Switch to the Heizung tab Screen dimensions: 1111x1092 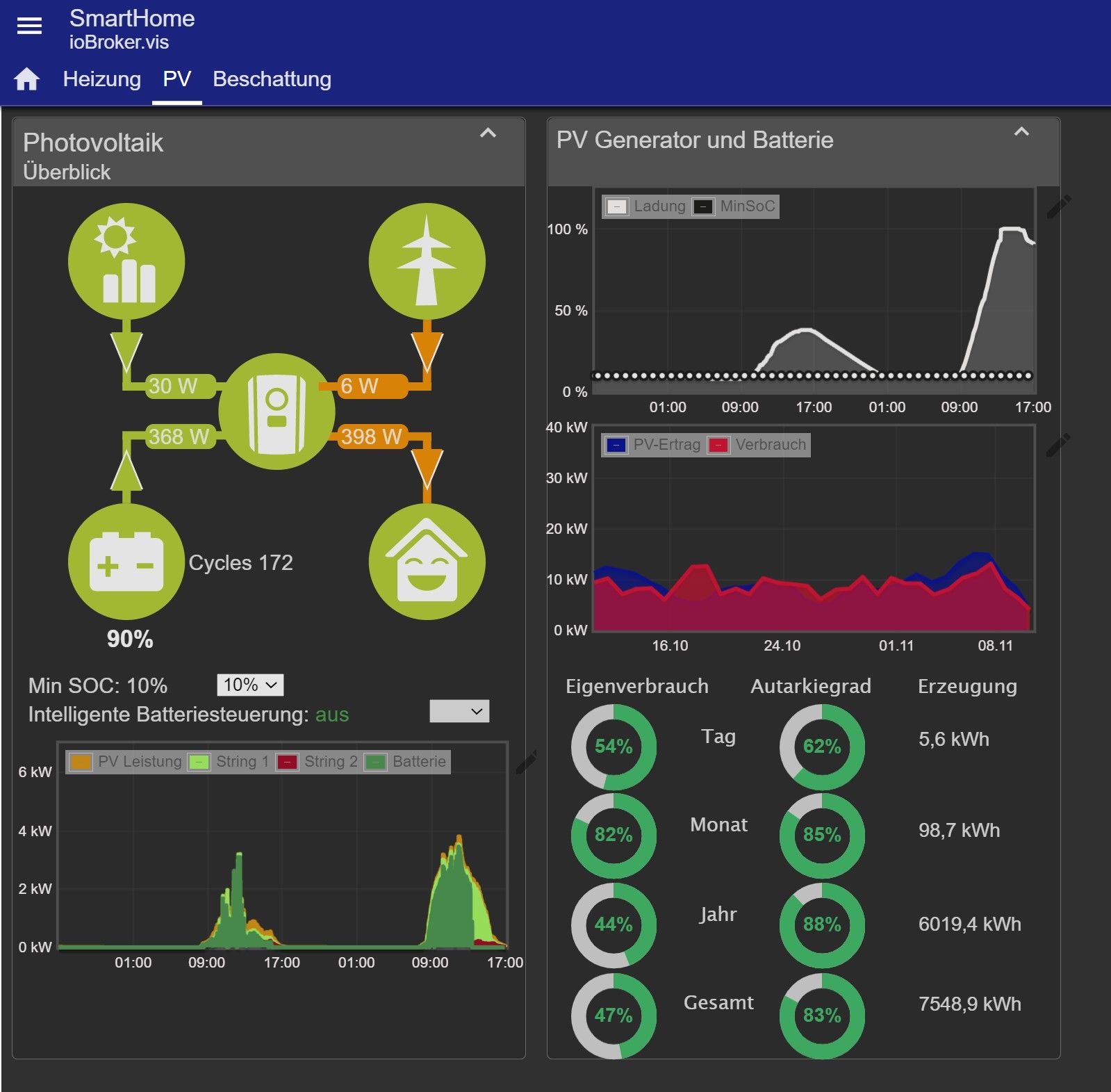tap(102, 79)
